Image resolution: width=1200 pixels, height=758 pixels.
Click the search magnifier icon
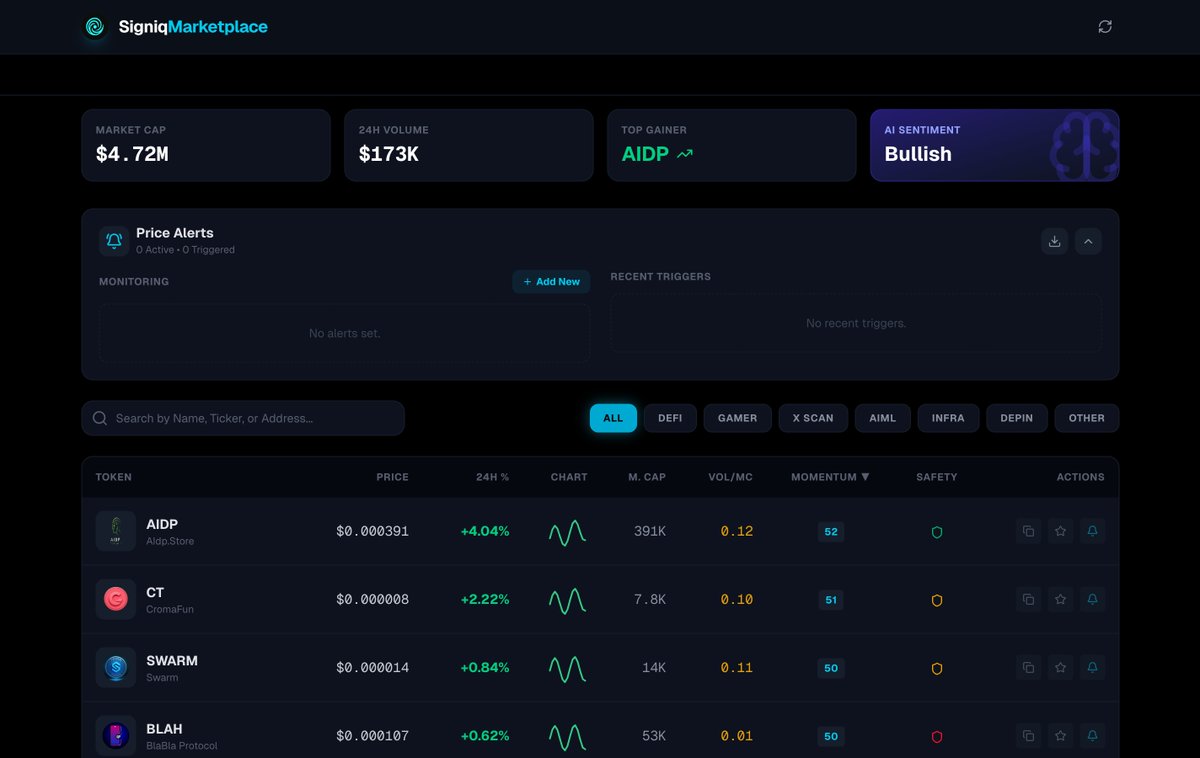100,418
